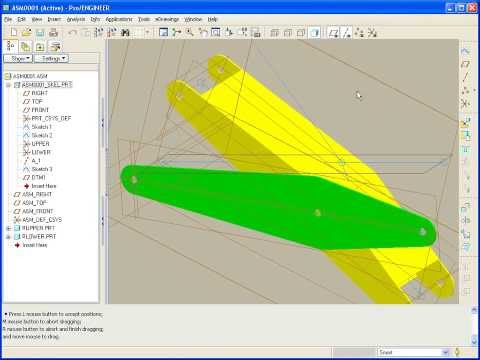Click the Spin Center icon

[x=176, y=32]
